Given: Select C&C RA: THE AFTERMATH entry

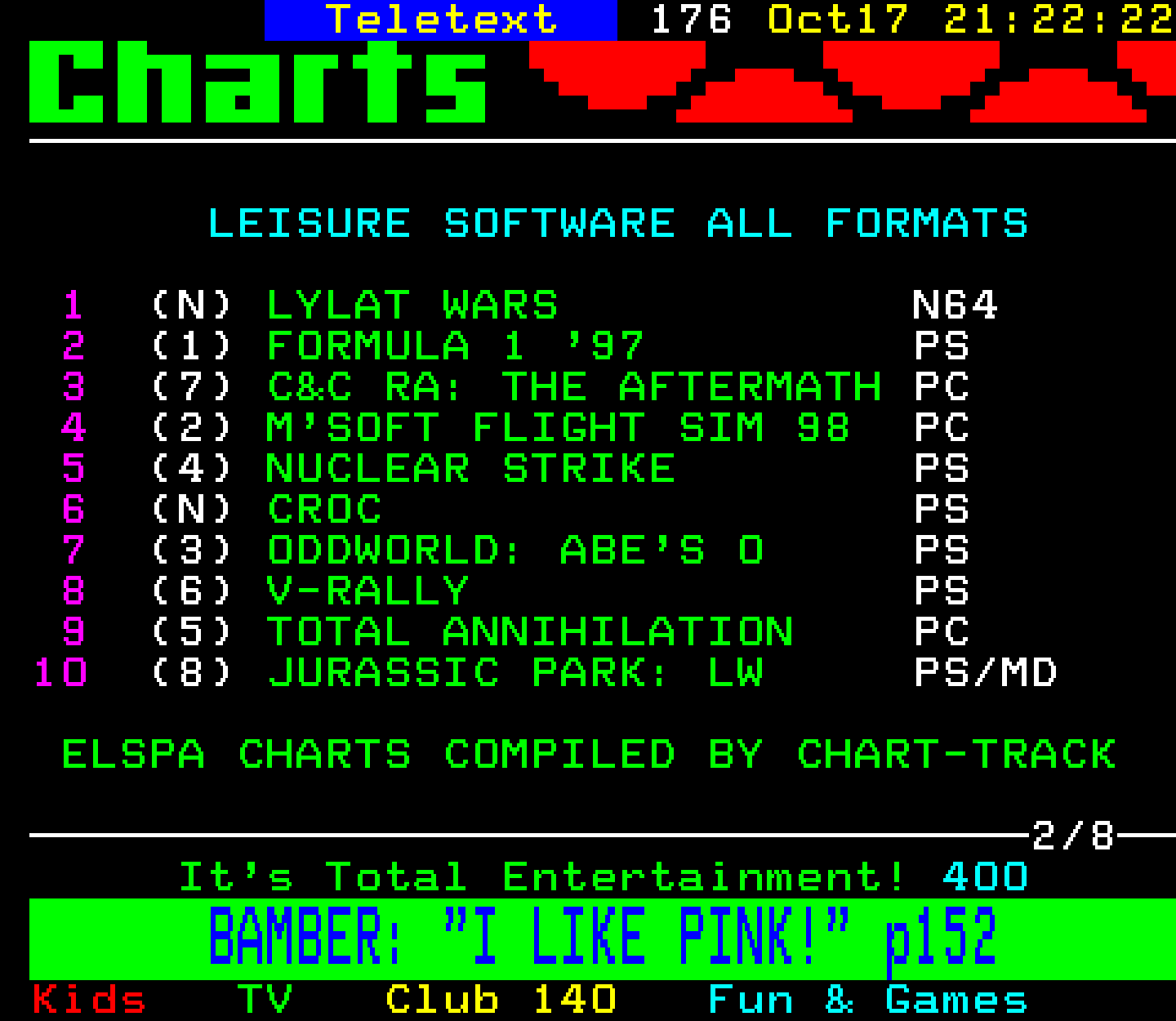Looking at the screenshot, I should click(x=574, y=387).
